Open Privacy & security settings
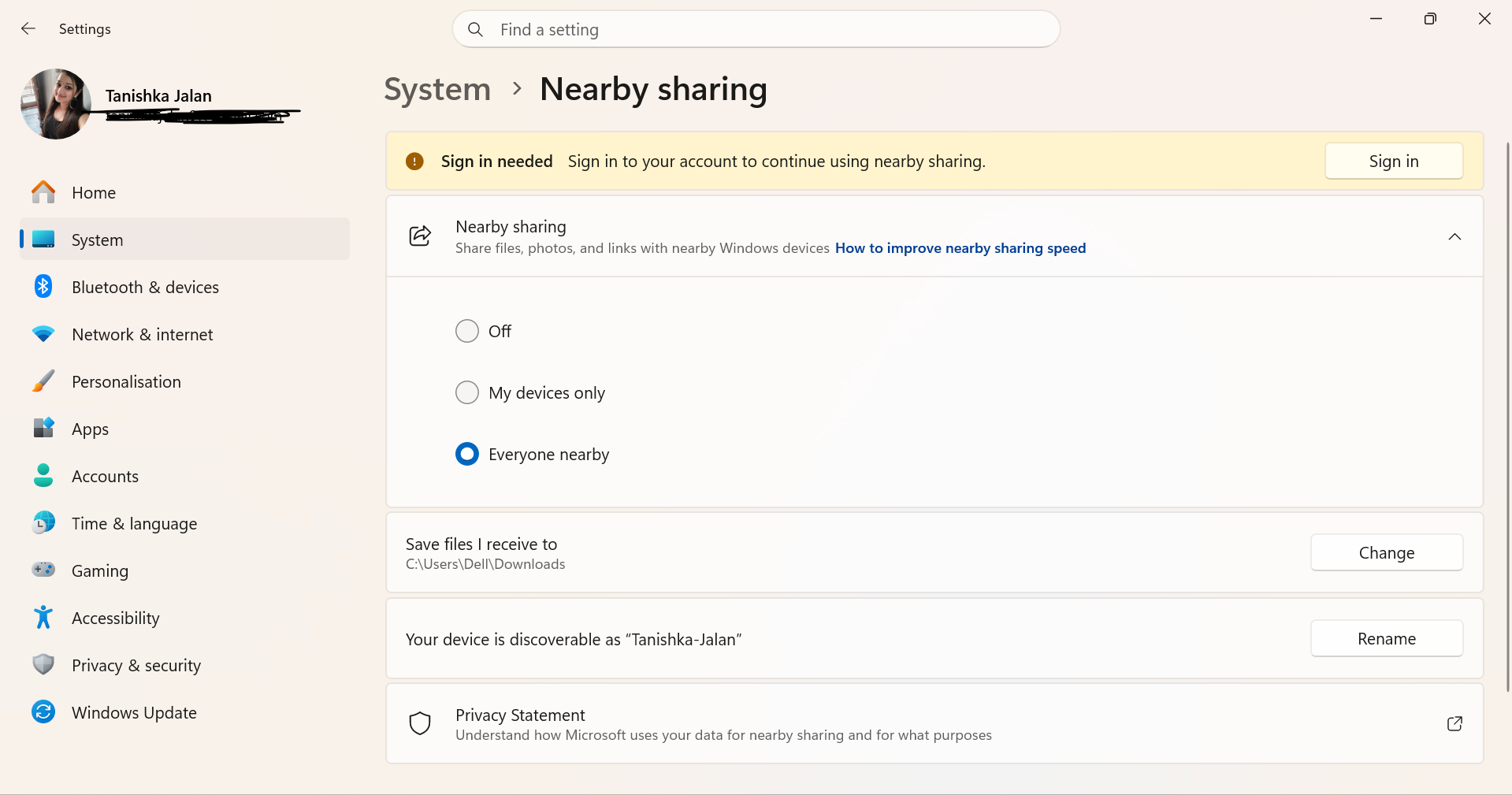Screen dimensions: 1512x795 184,665
